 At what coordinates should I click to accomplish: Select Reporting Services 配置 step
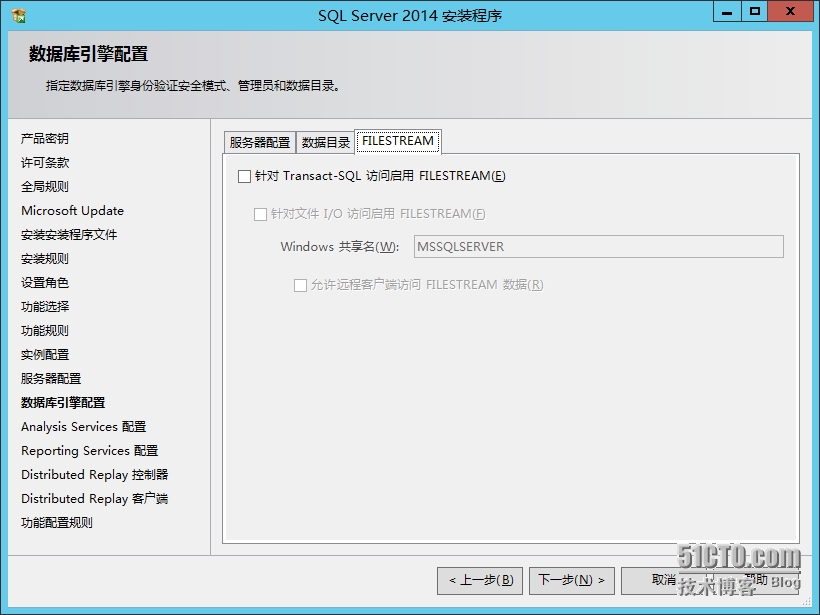tap(89, 451)
